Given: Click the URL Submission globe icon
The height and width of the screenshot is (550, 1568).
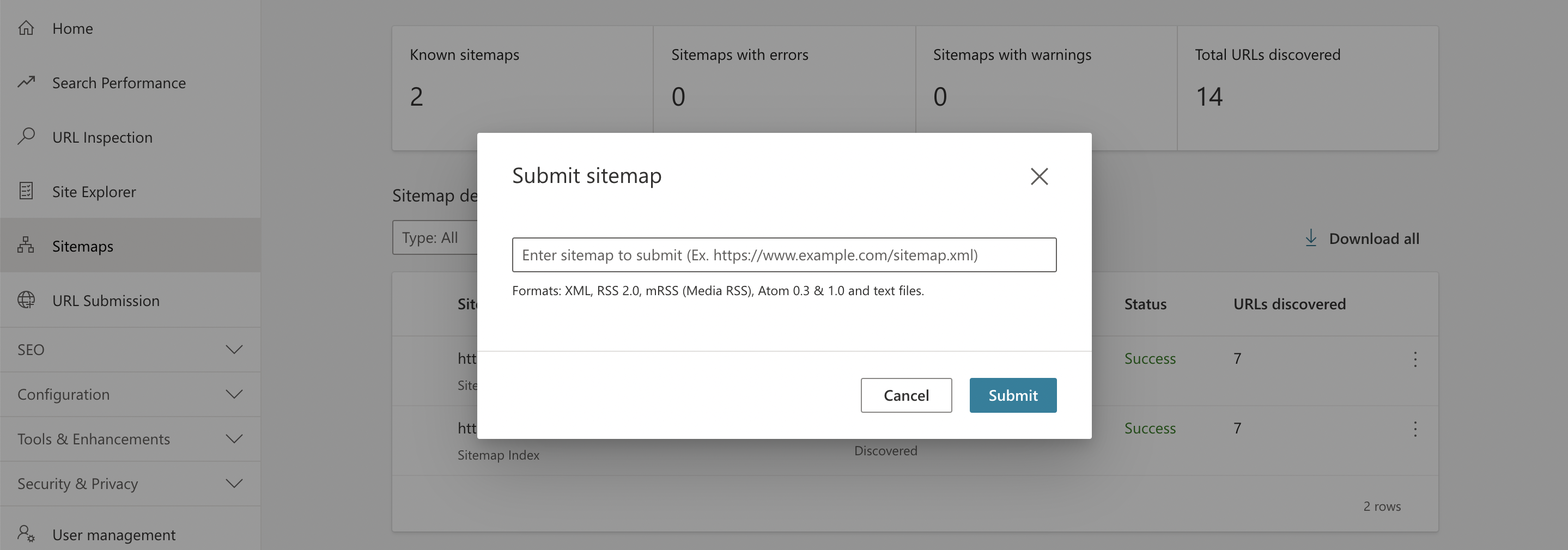Looking at the screenshot, I should [x=26, y=300].
